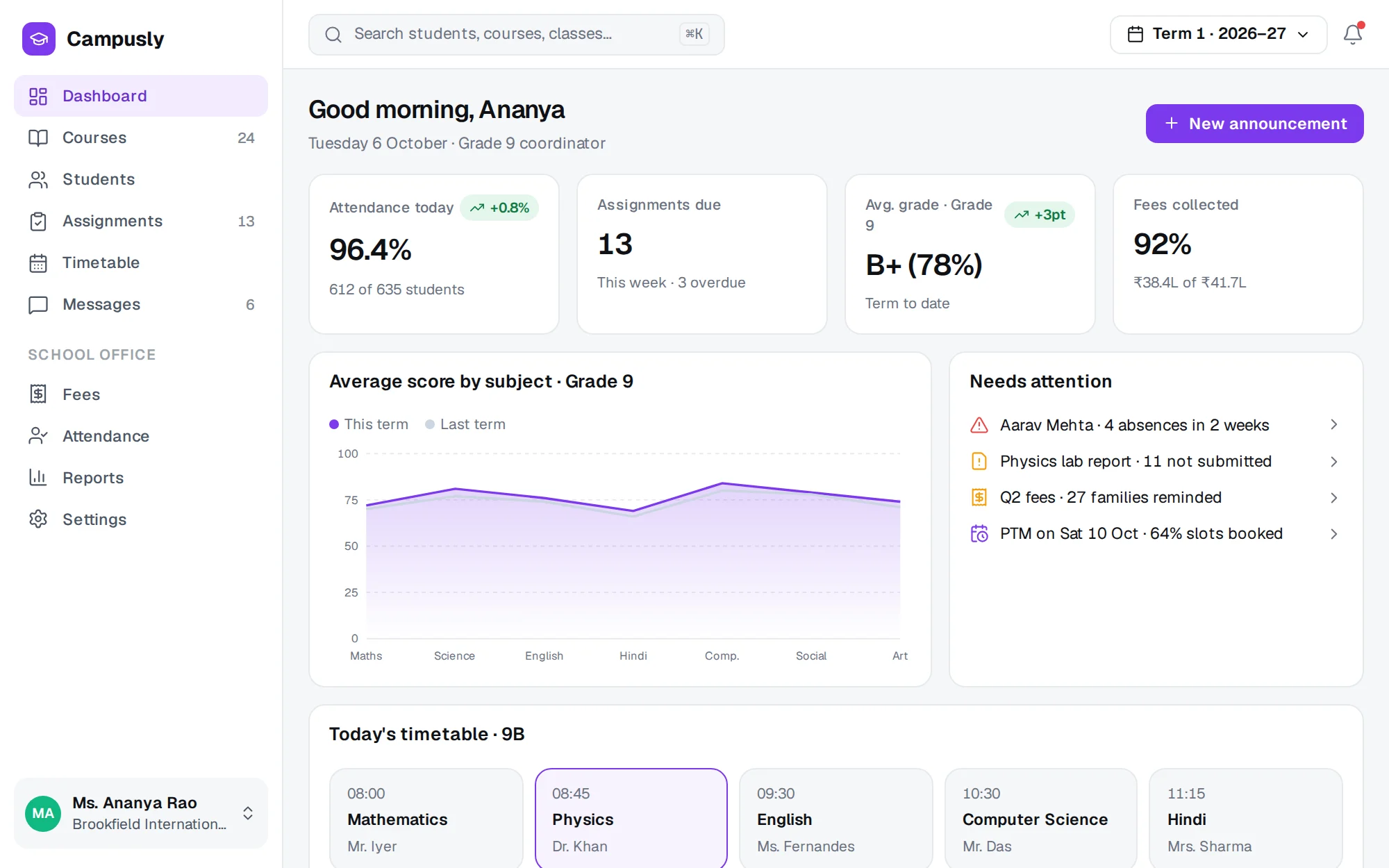The height and width of the screenshot is (868, 1389).
Task: Click the +3pt grade trend badge
Action: point(1040,215)
